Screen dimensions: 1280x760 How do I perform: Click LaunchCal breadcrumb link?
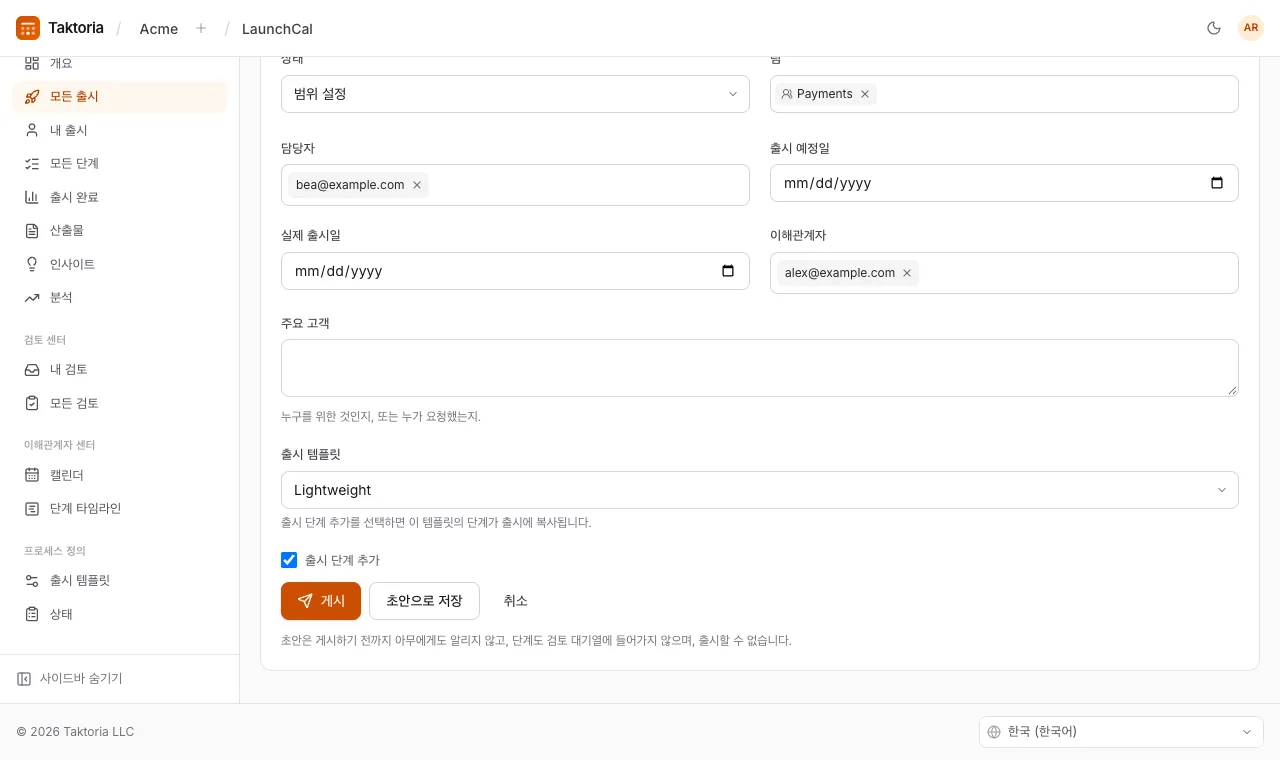click(x=276, y=28)
